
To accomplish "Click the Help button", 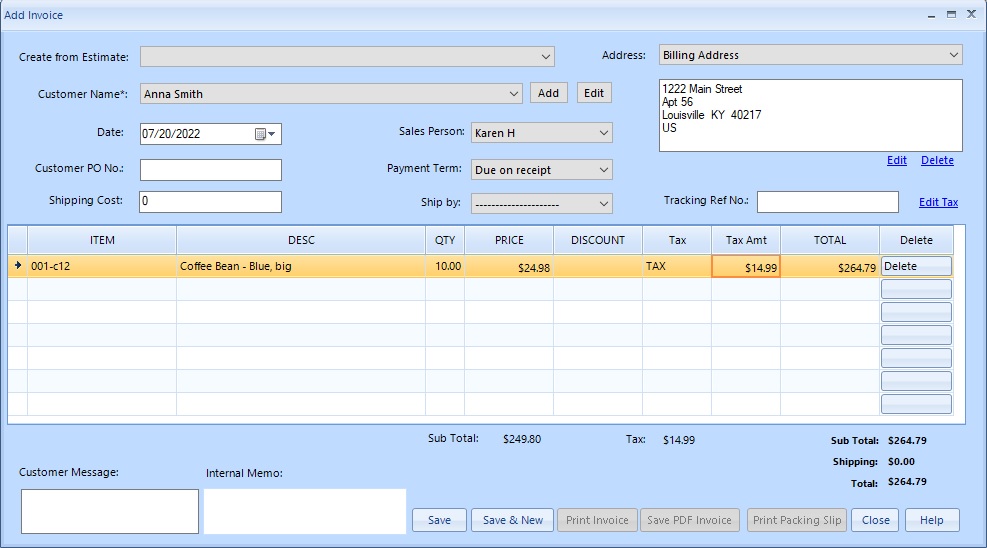I will click(x=931, y=520).
